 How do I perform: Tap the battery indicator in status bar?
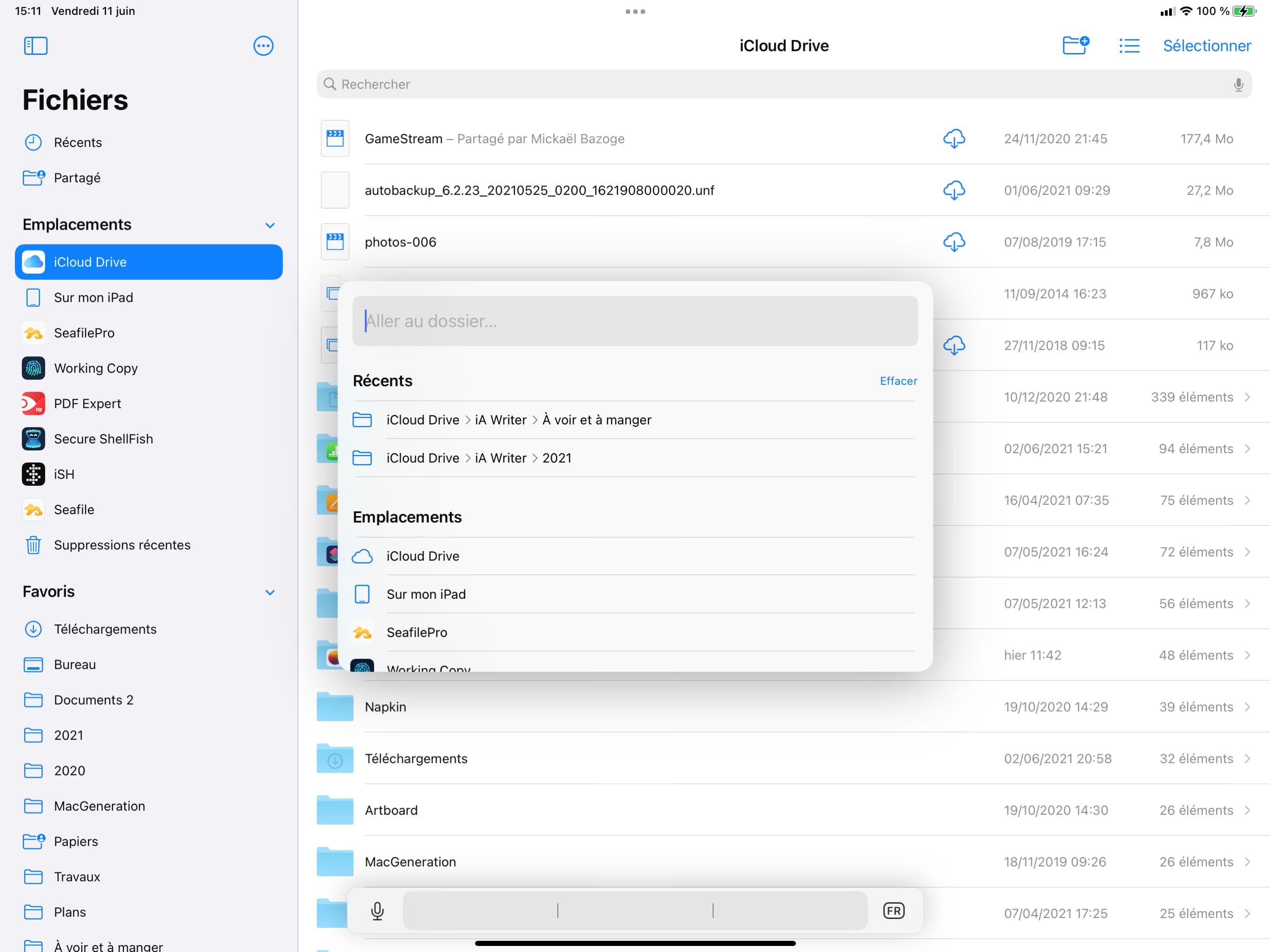coord(1244,11)
